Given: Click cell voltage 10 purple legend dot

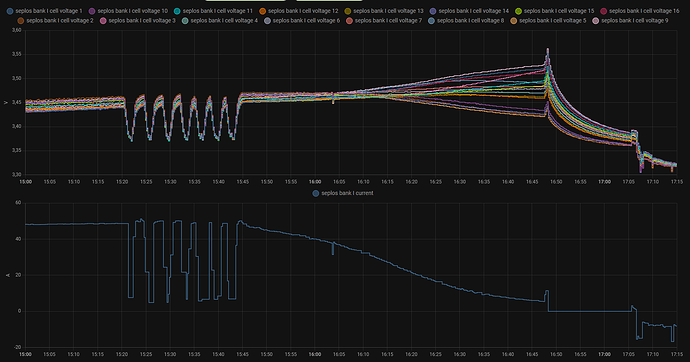Looking at the screenshot, I should click(92, 11).
